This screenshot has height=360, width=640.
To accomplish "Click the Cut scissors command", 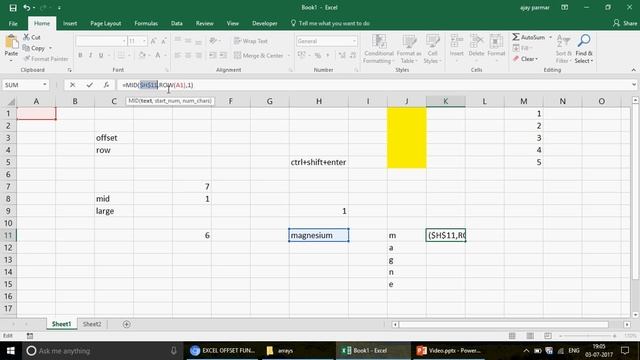I will click(32, 37).
